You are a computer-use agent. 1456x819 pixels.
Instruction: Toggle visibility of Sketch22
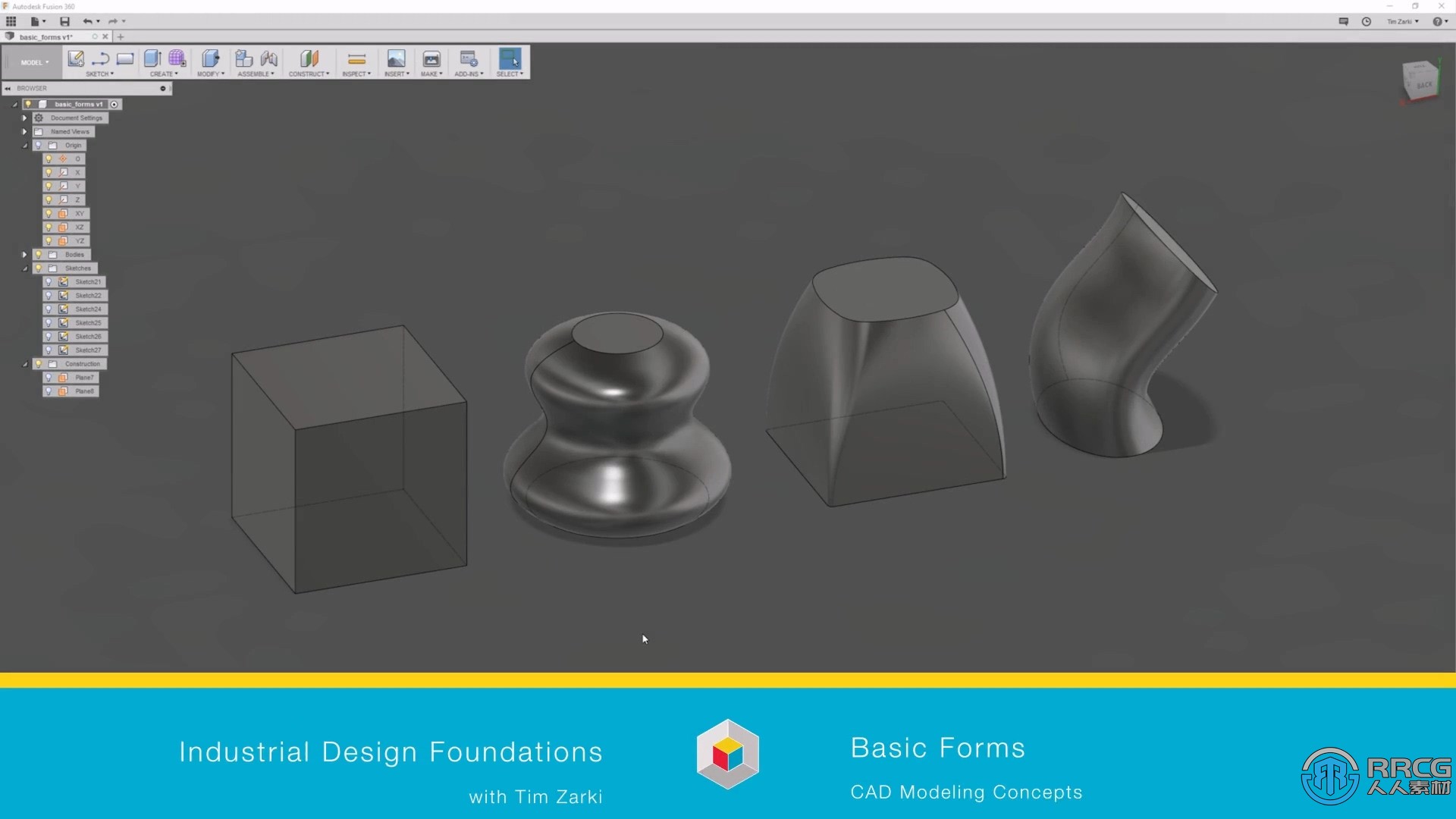point(49,296)
